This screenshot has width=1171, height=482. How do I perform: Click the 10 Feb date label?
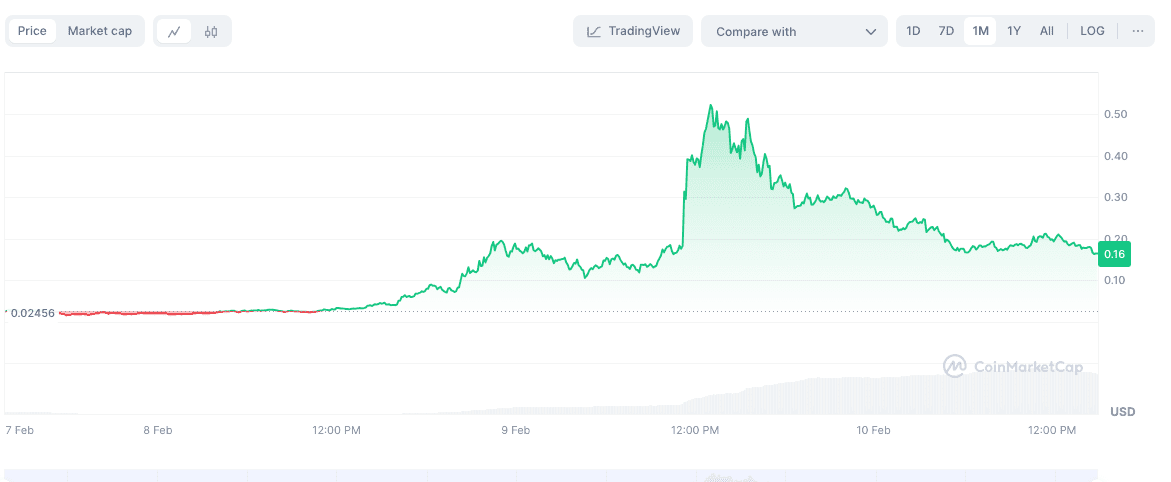click(x=873, y=430)
